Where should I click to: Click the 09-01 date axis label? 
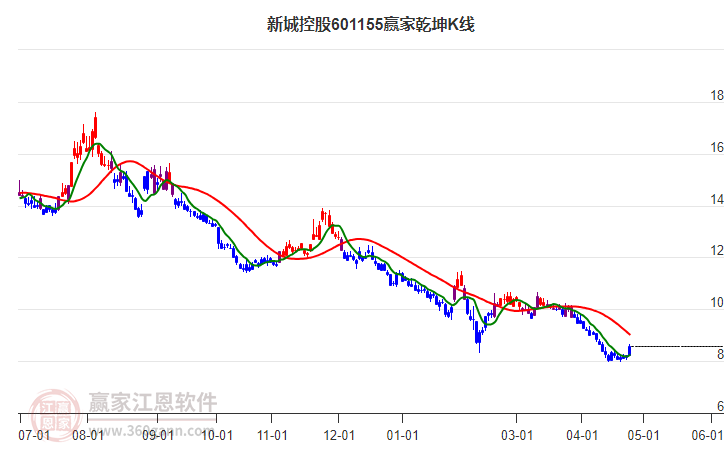[x=158, y=435]
